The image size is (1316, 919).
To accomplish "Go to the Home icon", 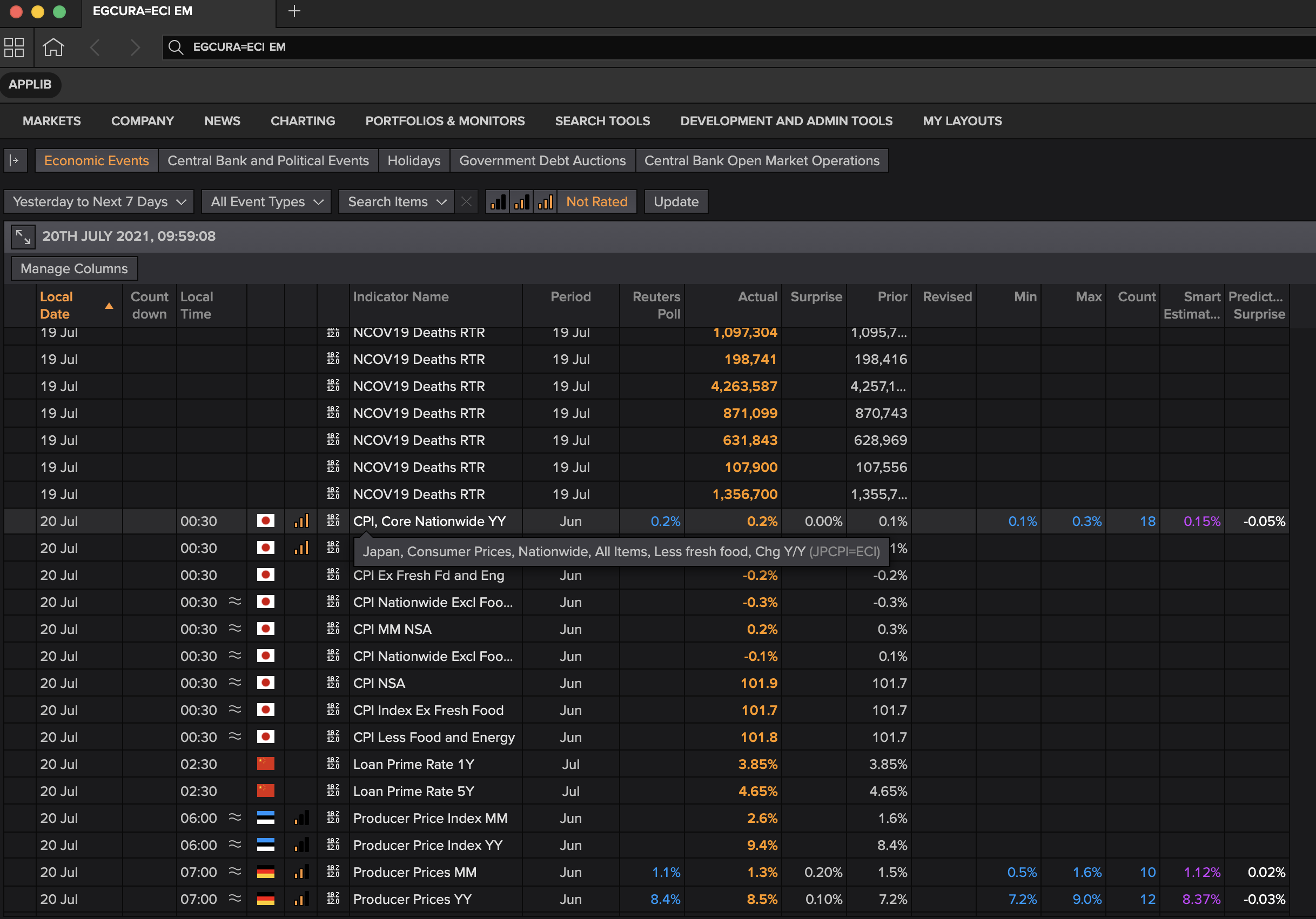I will click(x=53, y=47).
